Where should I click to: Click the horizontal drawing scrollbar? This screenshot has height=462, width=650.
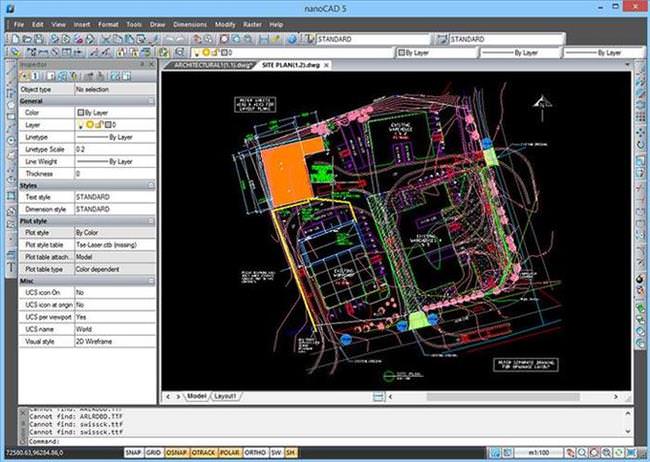pyautogui.click(x=502, y=397)
